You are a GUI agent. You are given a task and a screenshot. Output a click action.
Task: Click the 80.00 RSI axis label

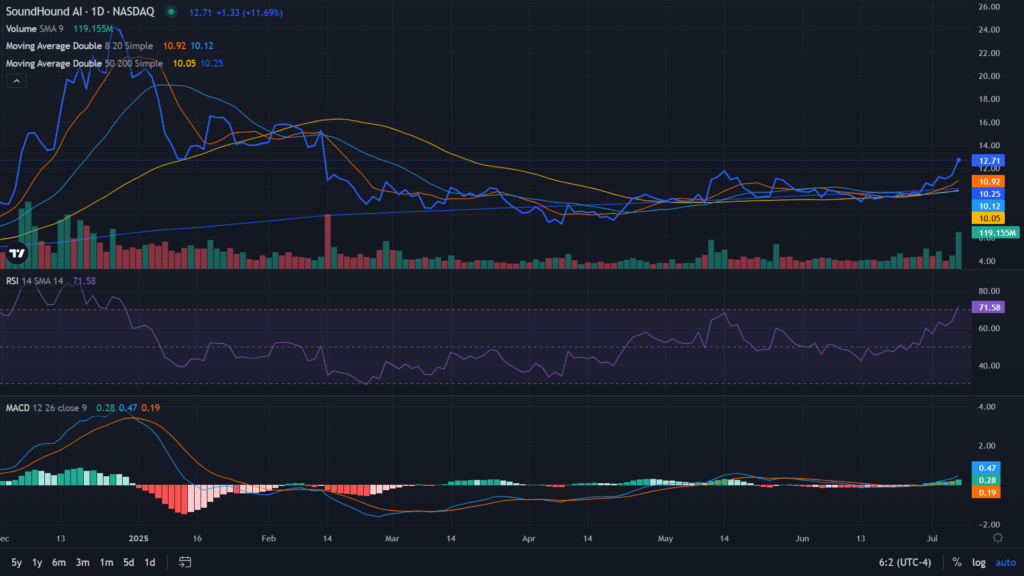pos(989,291)
